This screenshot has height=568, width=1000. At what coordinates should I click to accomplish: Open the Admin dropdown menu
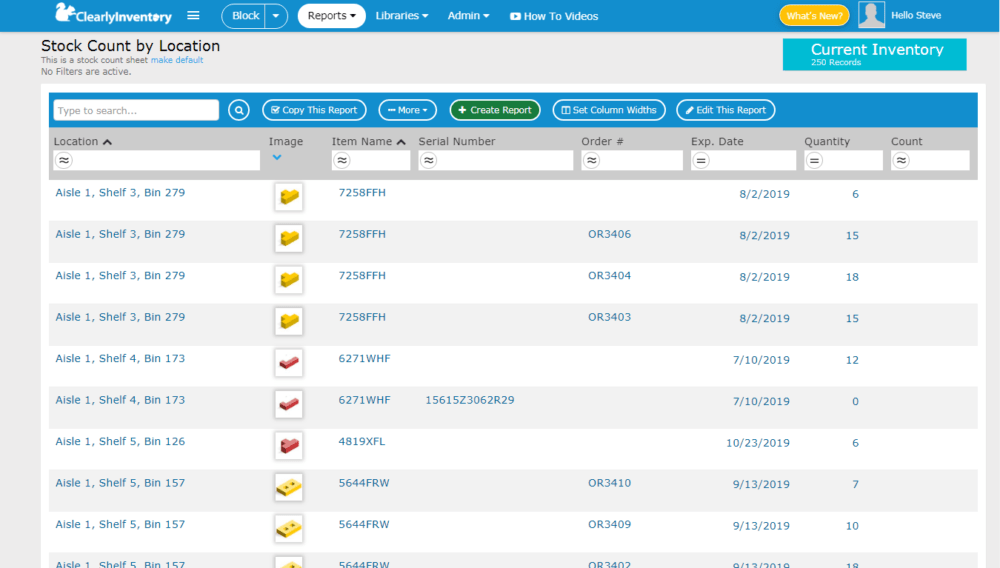(468, 16)
